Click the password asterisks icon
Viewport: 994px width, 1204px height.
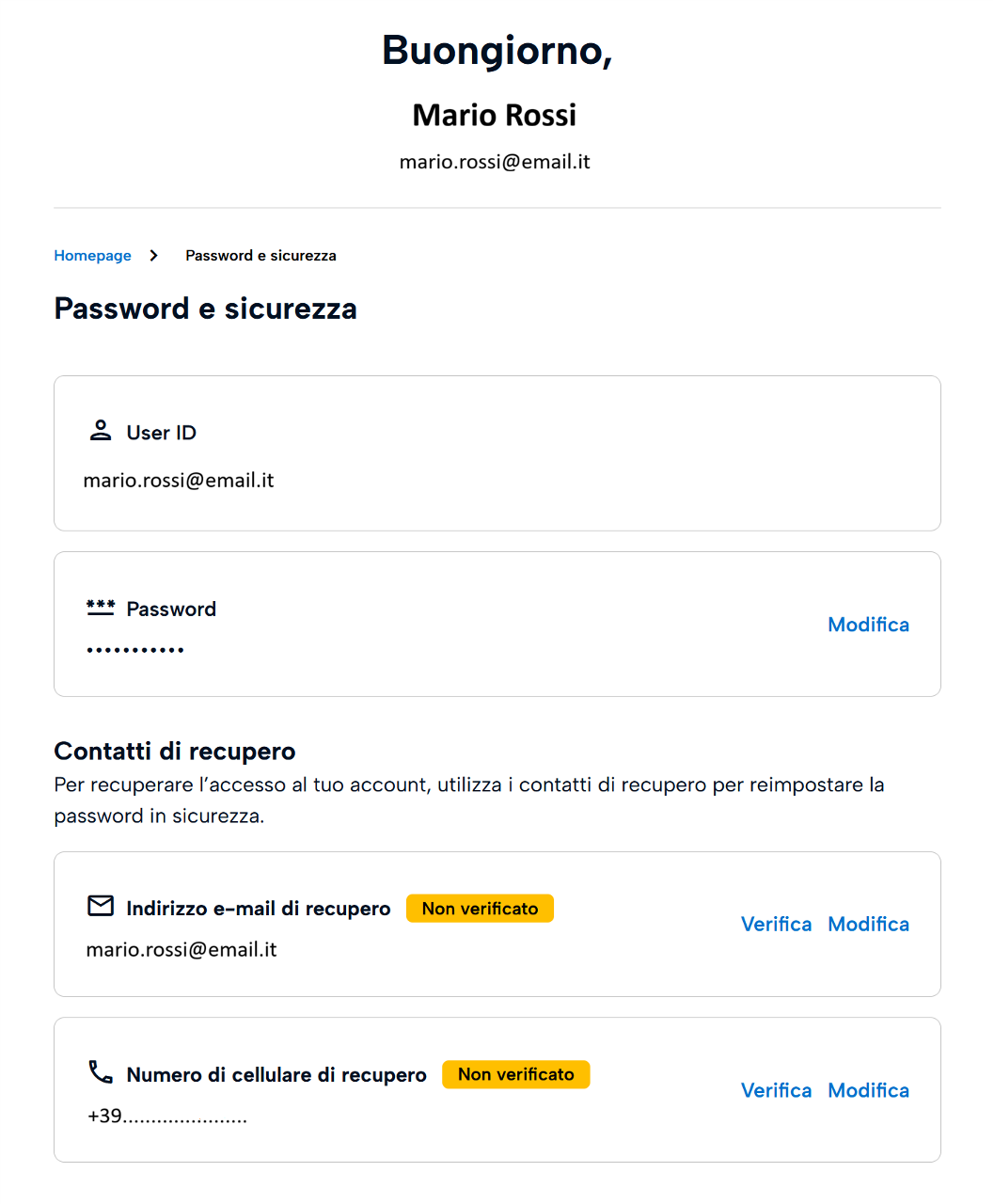point(101,609)
